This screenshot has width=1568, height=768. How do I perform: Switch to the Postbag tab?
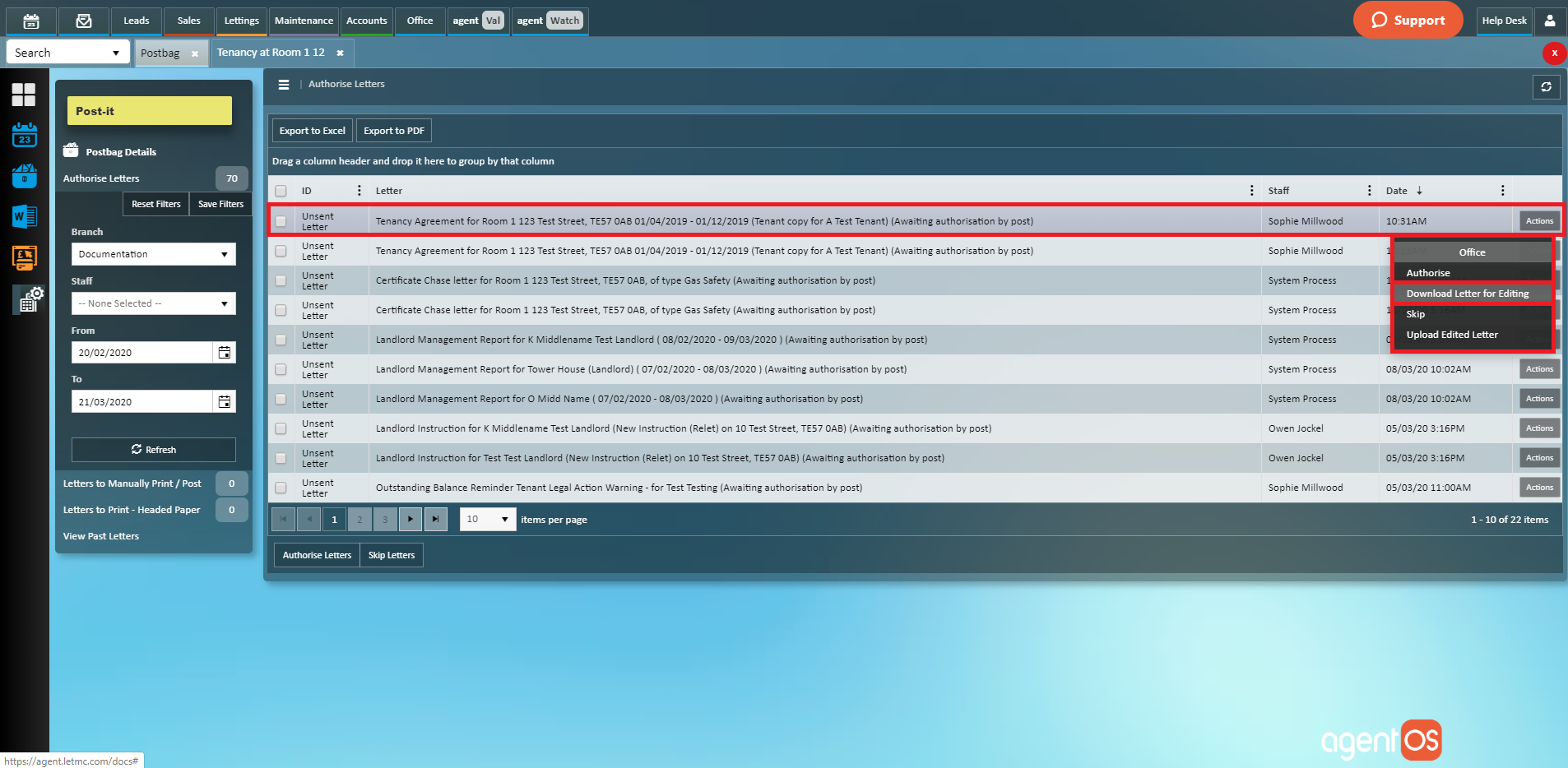160,53
